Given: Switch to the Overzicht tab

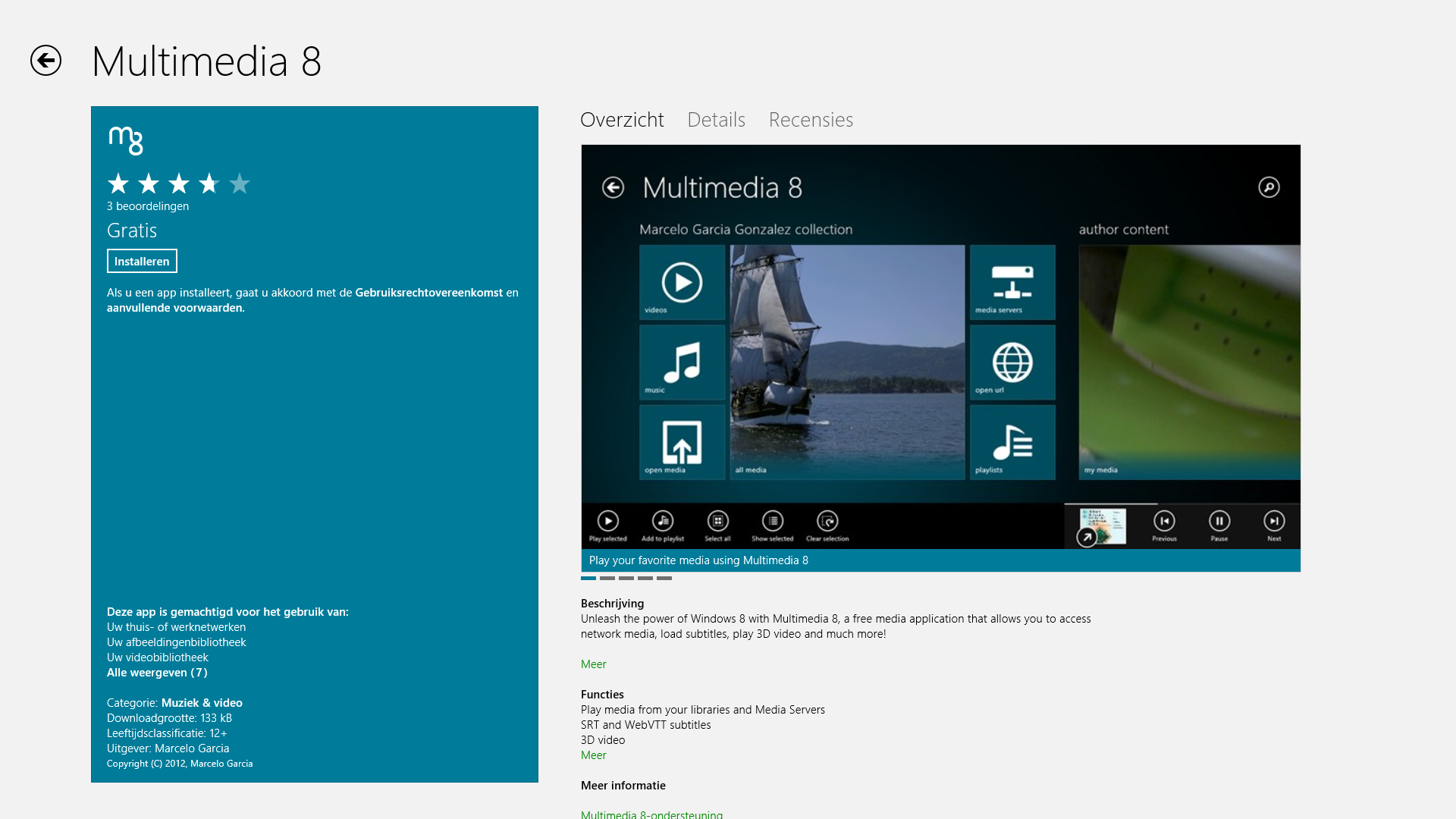Looking at the screenshot, I should coord(622,120).
